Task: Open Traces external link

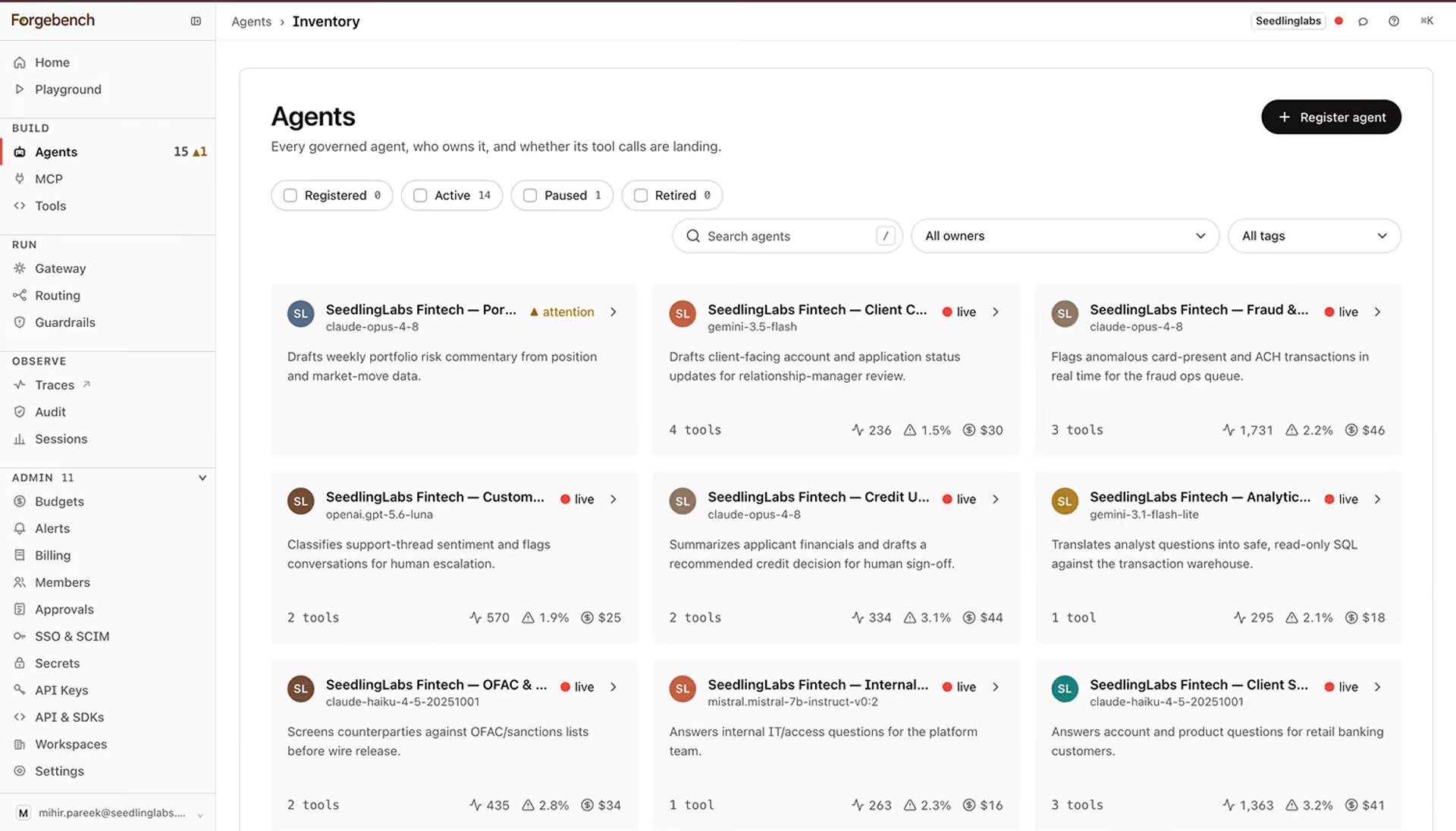Action: [x=55, y=385]
